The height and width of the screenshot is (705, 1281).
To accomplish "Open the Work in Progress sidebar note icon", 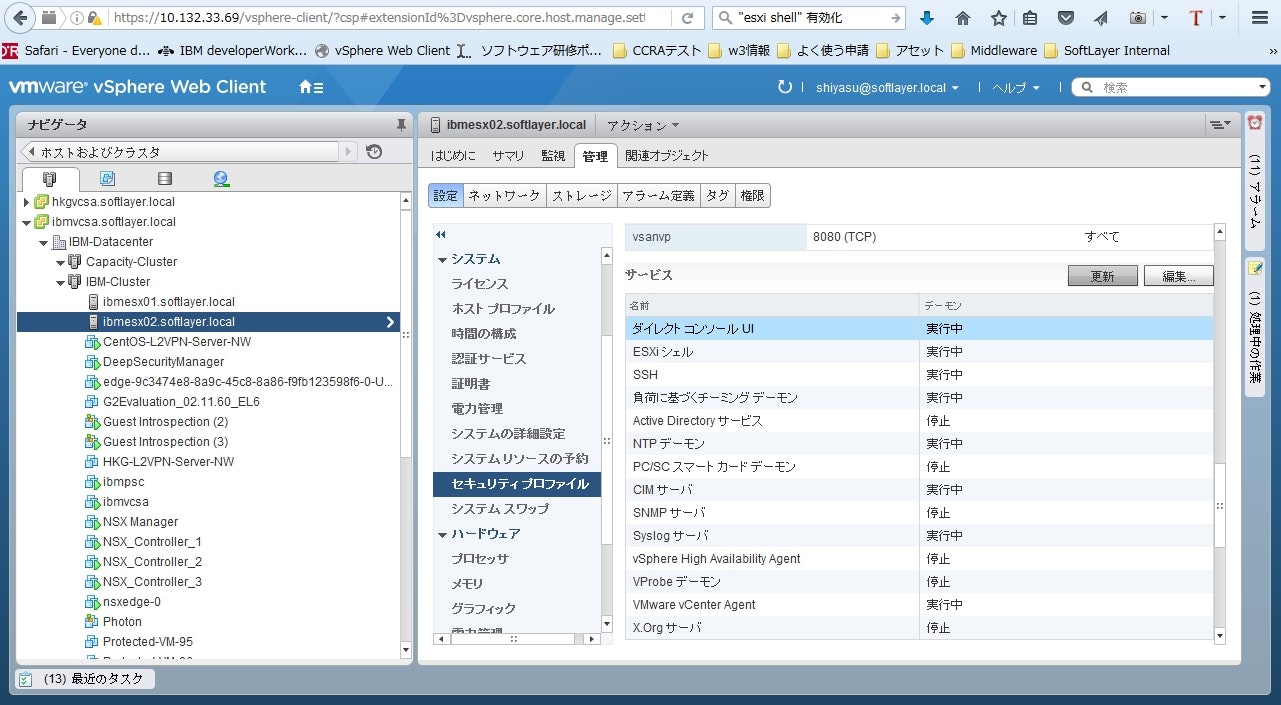I will pyautogui.click(x=1255, y=268).
